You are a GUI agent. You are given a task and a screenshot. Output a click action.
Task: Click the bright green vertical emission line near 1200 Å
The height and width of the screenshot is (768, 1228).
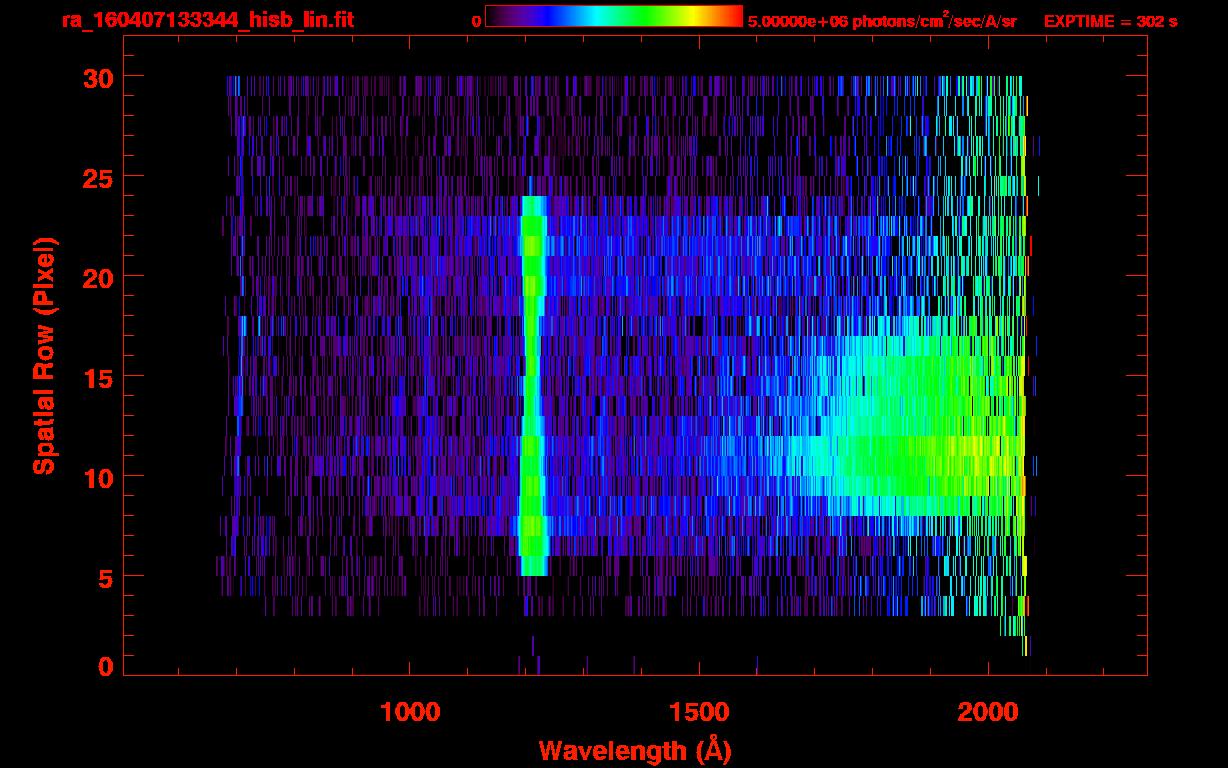click(533, 380)
